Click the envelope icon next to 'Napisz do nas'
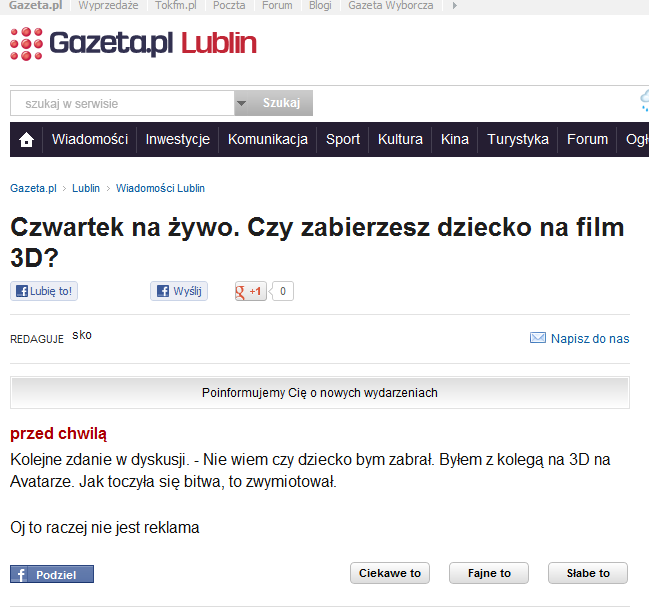The height and width of the screenshot is (607, 649). 537,339
